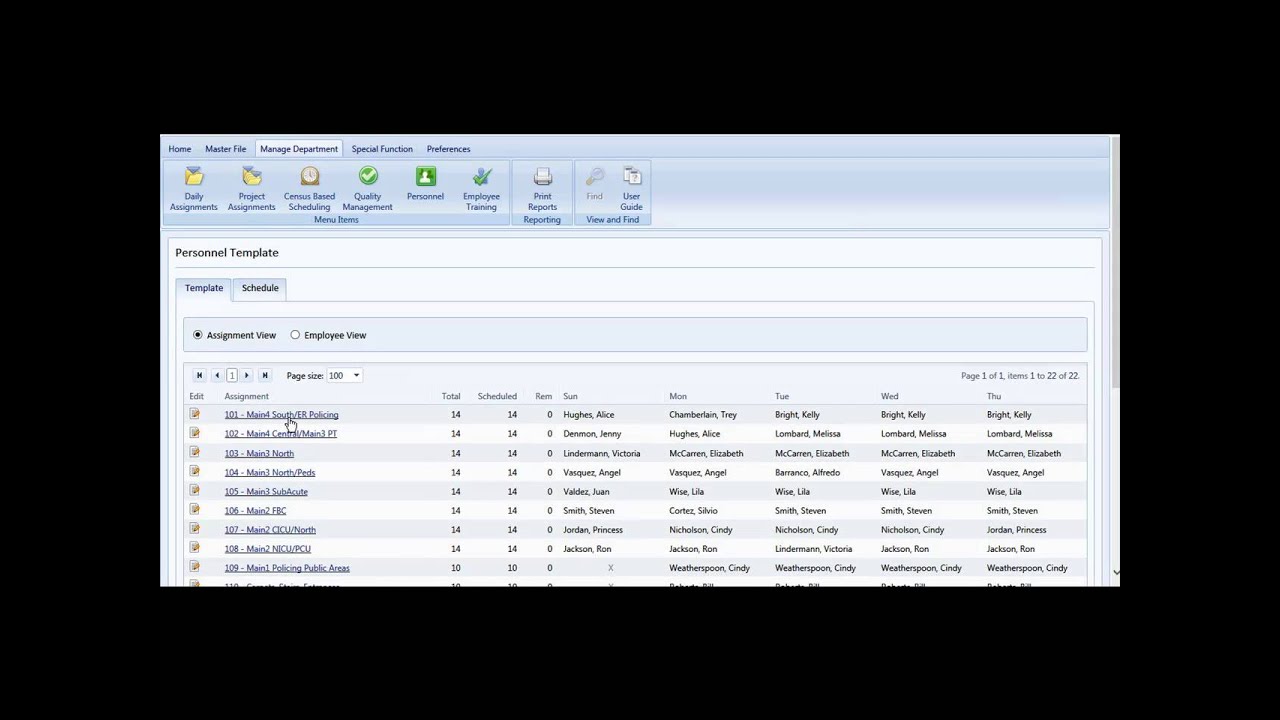
Task: Click the Find icon in ribbon
Action: coord(595,178)
